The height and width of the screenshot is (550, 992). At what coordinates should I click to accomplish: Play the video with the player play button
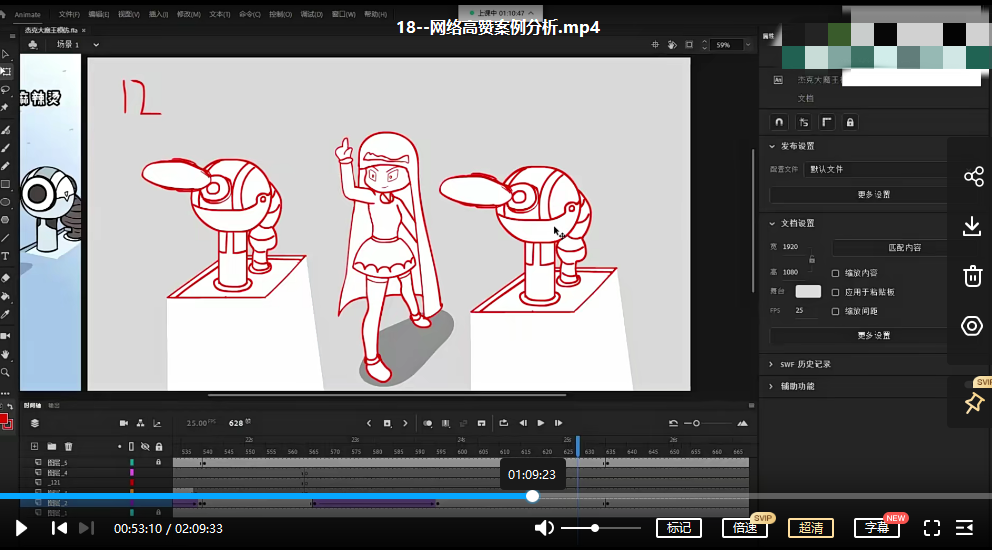pos(21,528)
